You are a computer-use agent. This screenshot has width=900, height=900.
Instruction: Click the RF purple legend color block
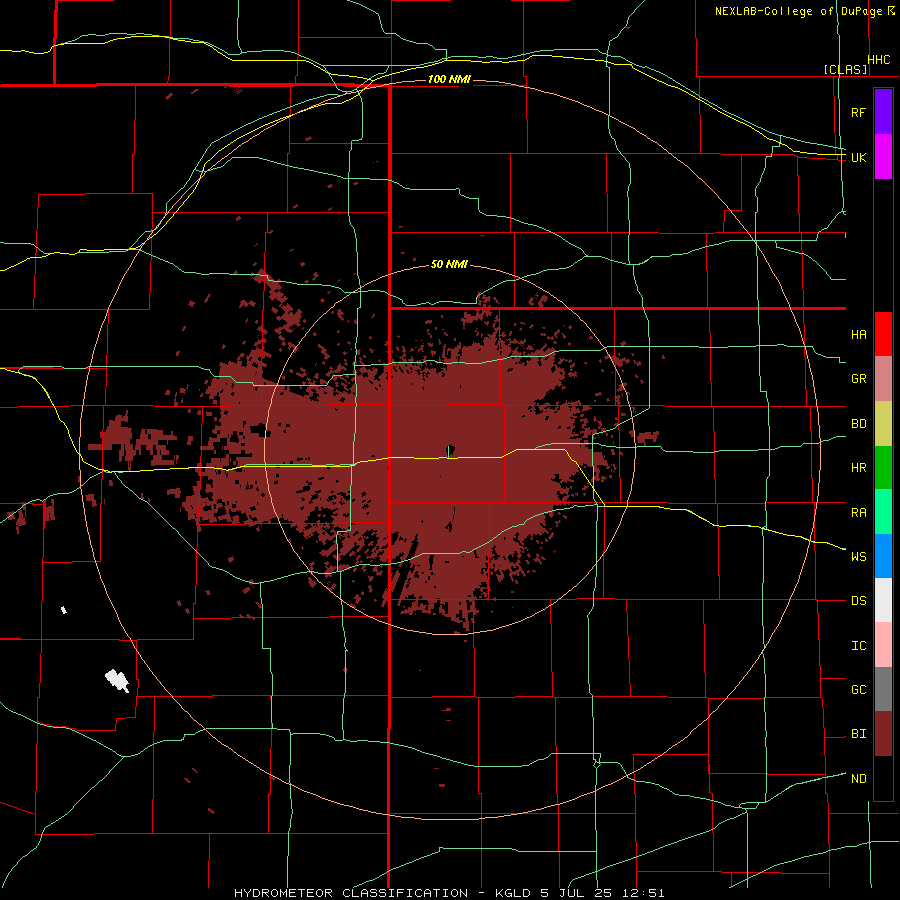pyautogui.click(x=883, y=111)
